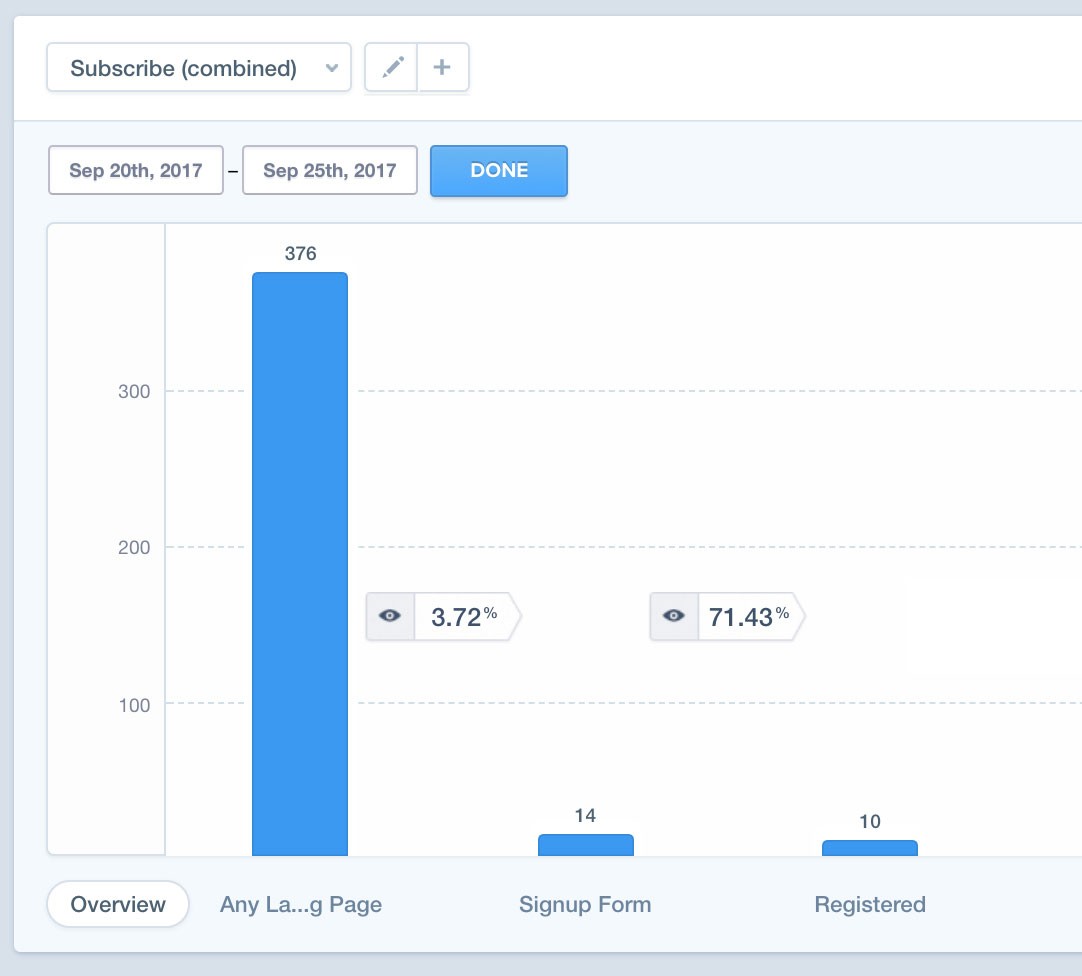This screenshot has width=1082, height=976.
Task: Open the Sep 25th, 2017 end date picker
Action: pyautogui.click(x=330, y=170)
